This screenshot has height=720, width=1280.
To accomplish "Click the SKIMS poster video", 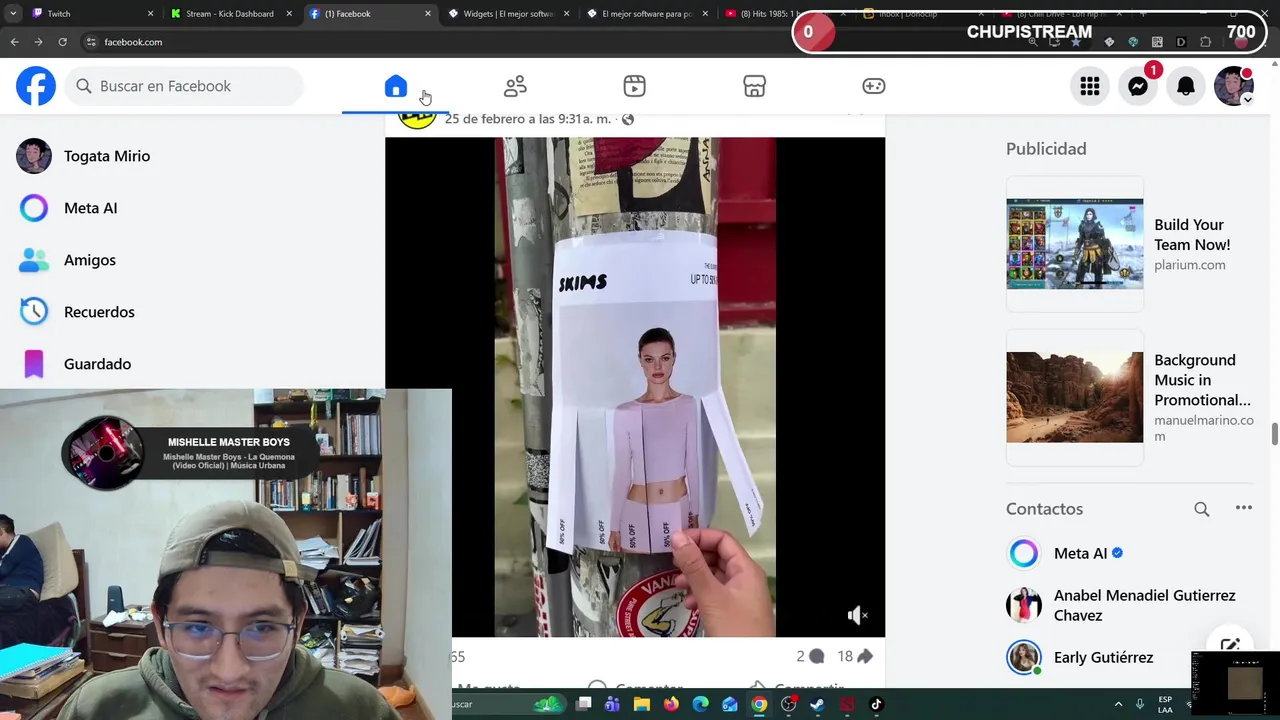I will (x=635, y=387).
